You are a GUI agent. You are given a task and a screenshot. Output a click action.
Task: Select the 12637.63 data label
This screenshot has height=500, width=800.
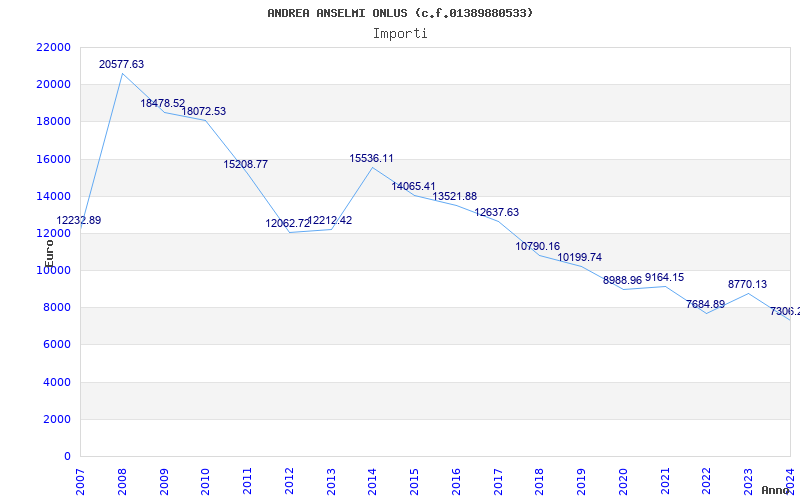pos(496,212)
